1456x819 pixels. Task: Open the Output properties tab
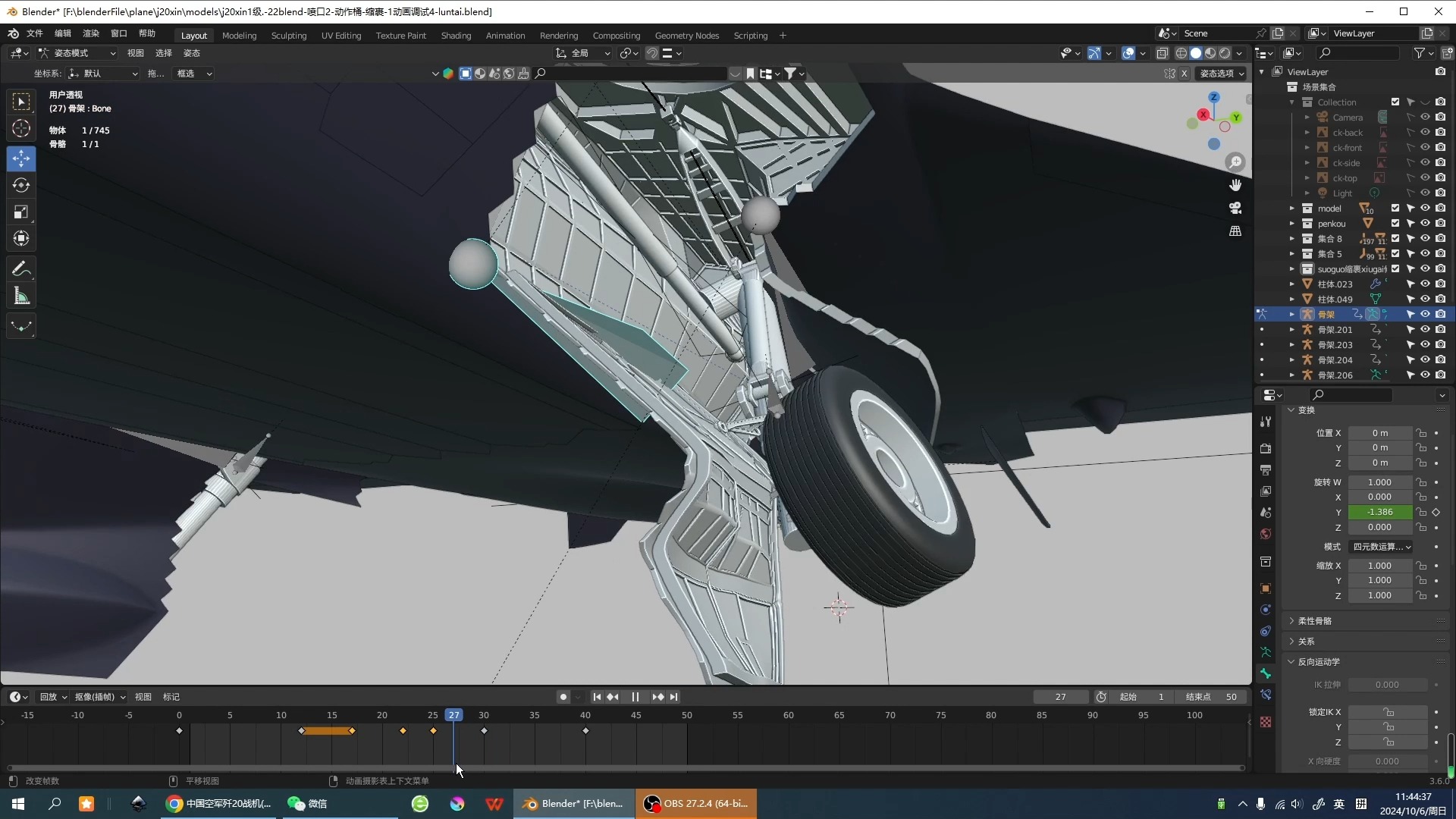coord(1265,470)
